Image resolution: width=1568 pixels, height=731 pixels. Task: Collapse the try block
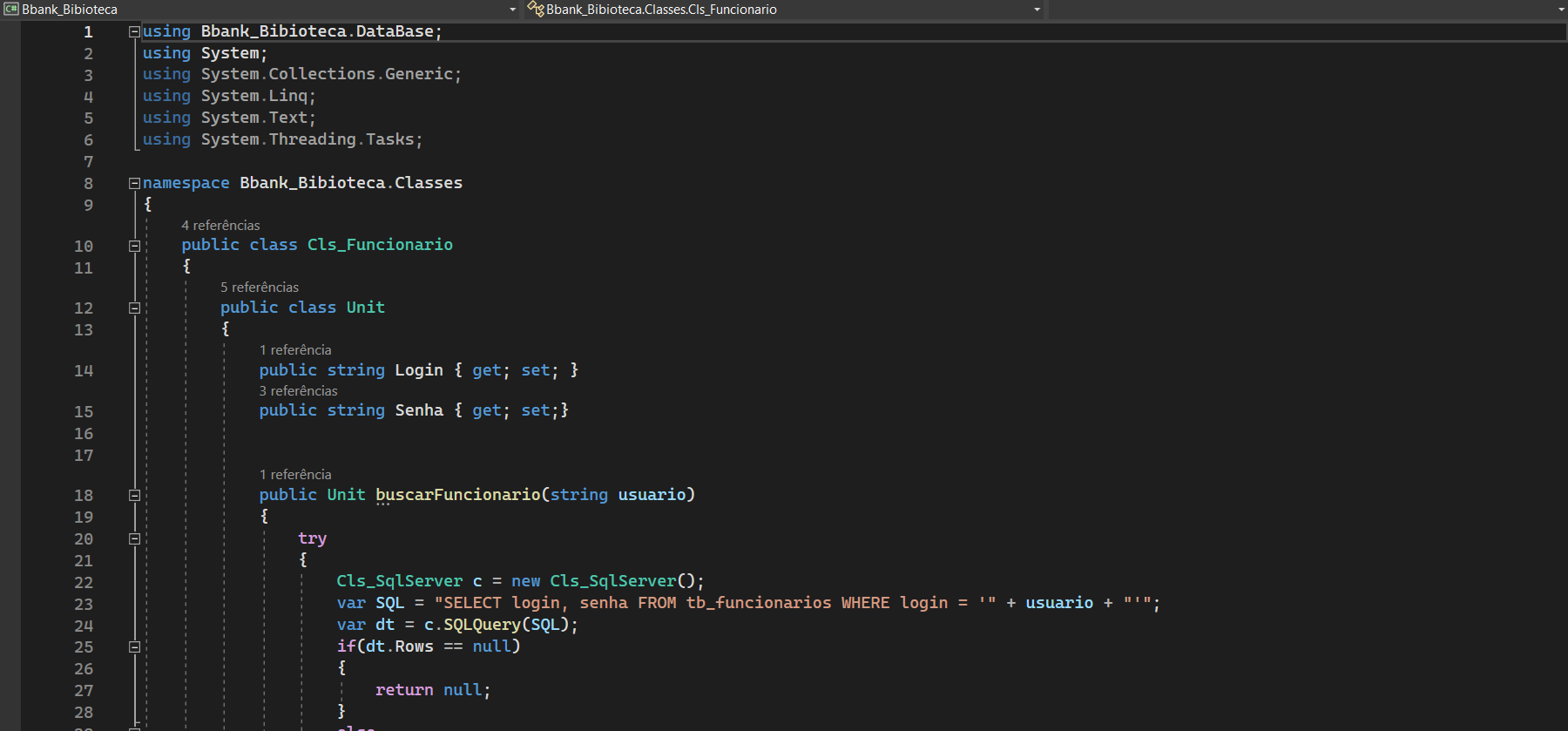click(x=134, y=538)
